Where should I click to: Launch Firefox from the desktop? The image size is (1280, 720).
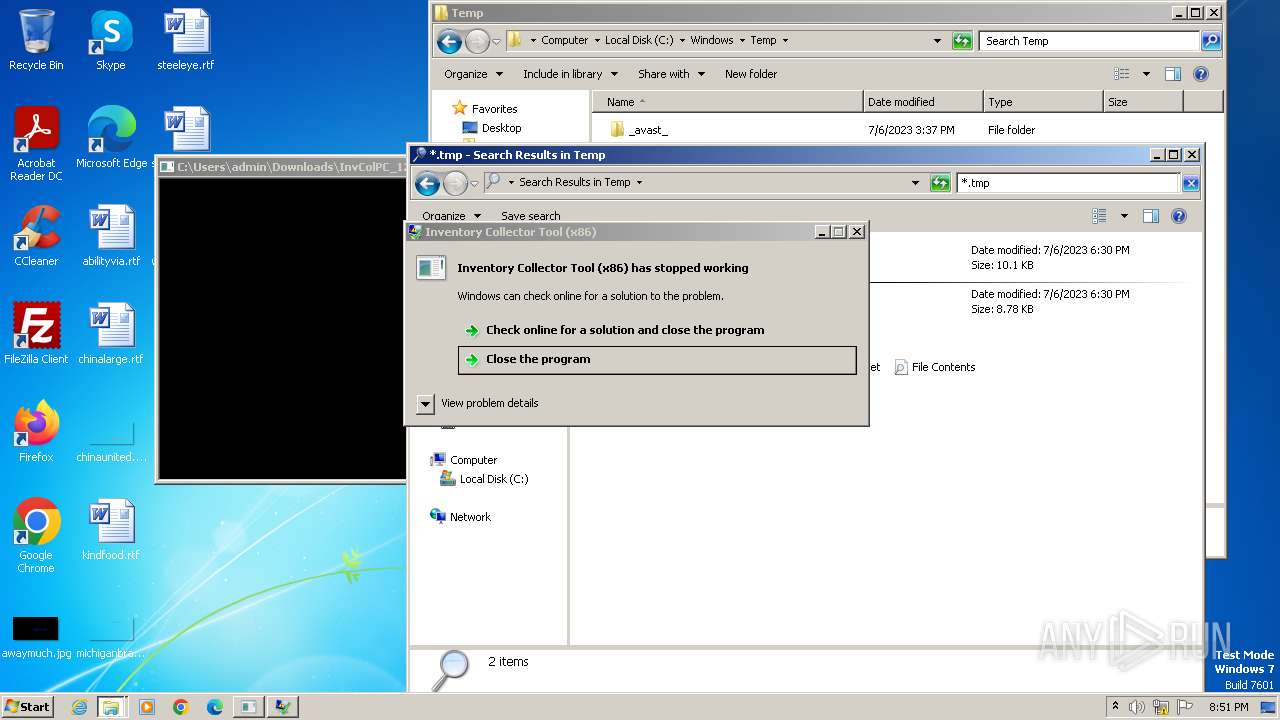coord(36,432)
